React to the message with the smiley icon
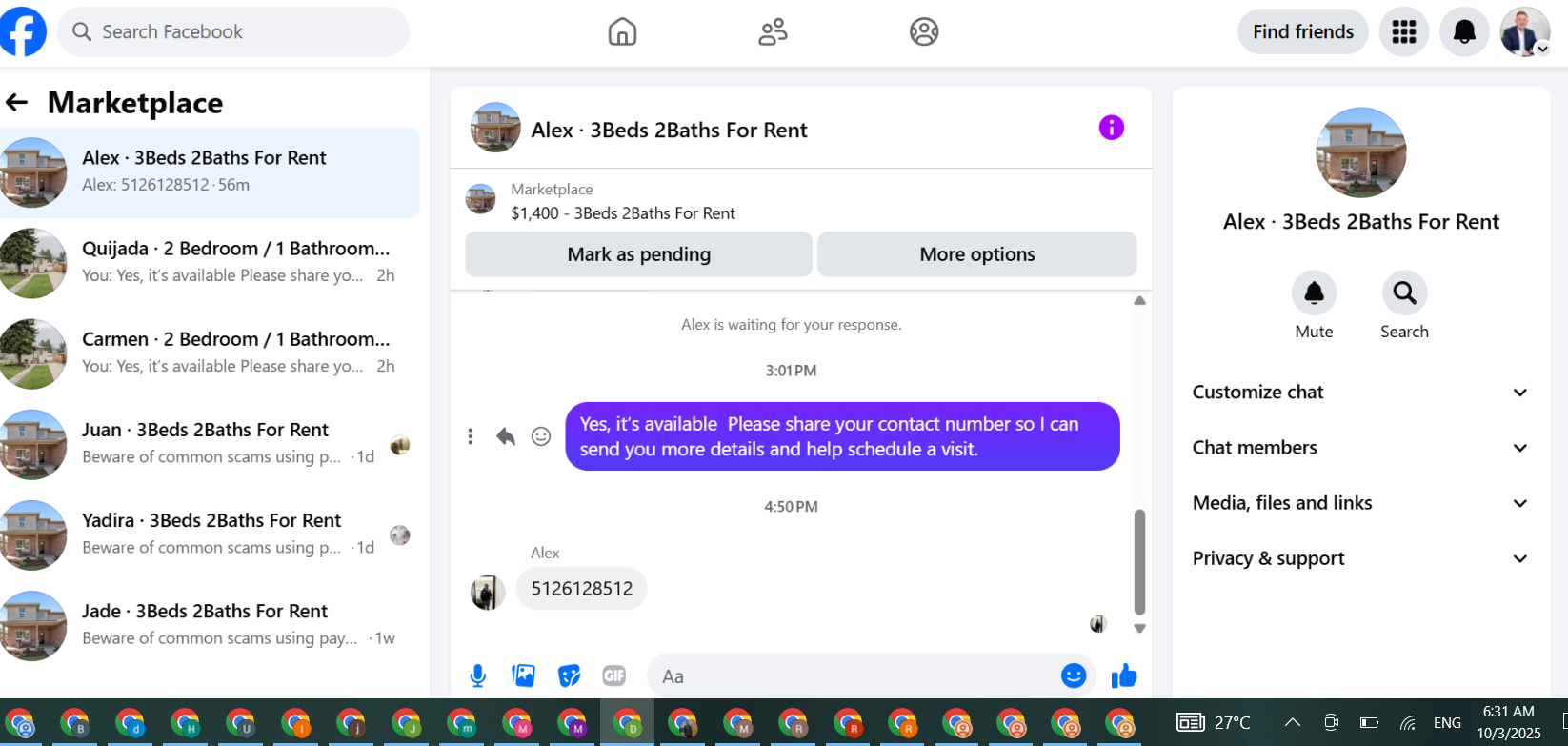1568x746 pixels. tap(541, 436)
